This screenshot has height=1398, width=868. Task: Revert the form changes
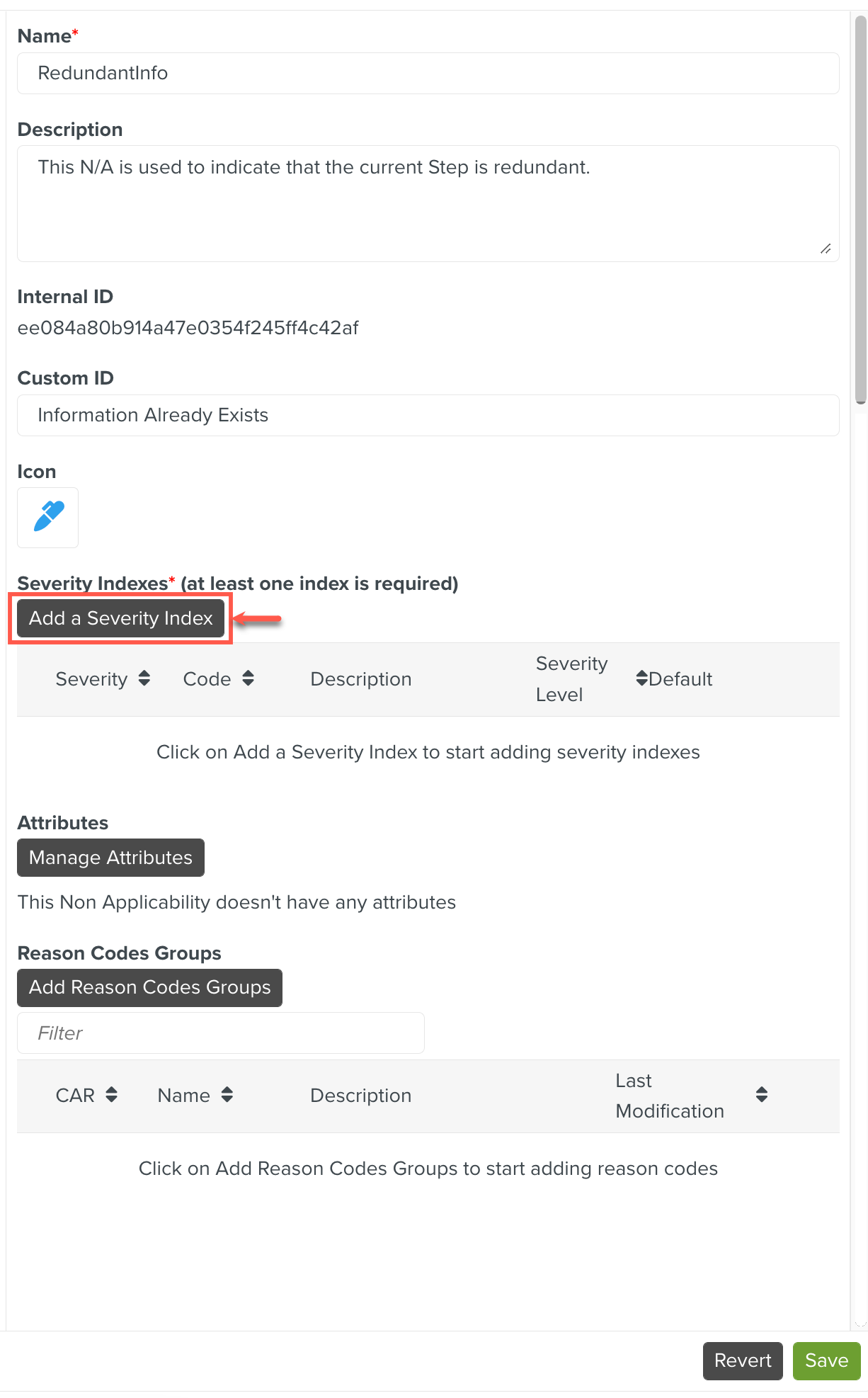(742, 1360)
